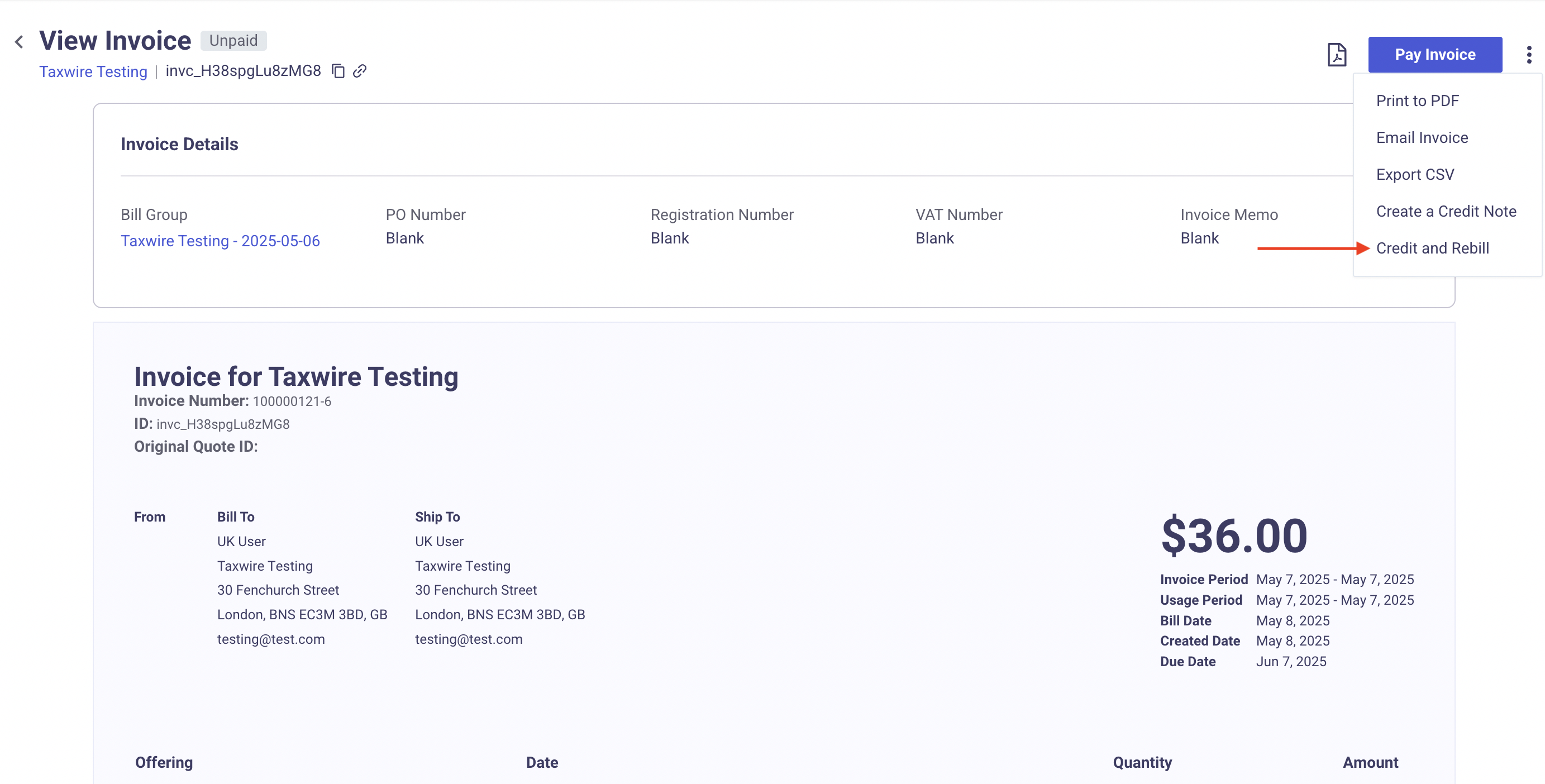The height and width of the screenshot is (784, 1545).
Task: Click the Amount column header
Action: pos(1370,762)
